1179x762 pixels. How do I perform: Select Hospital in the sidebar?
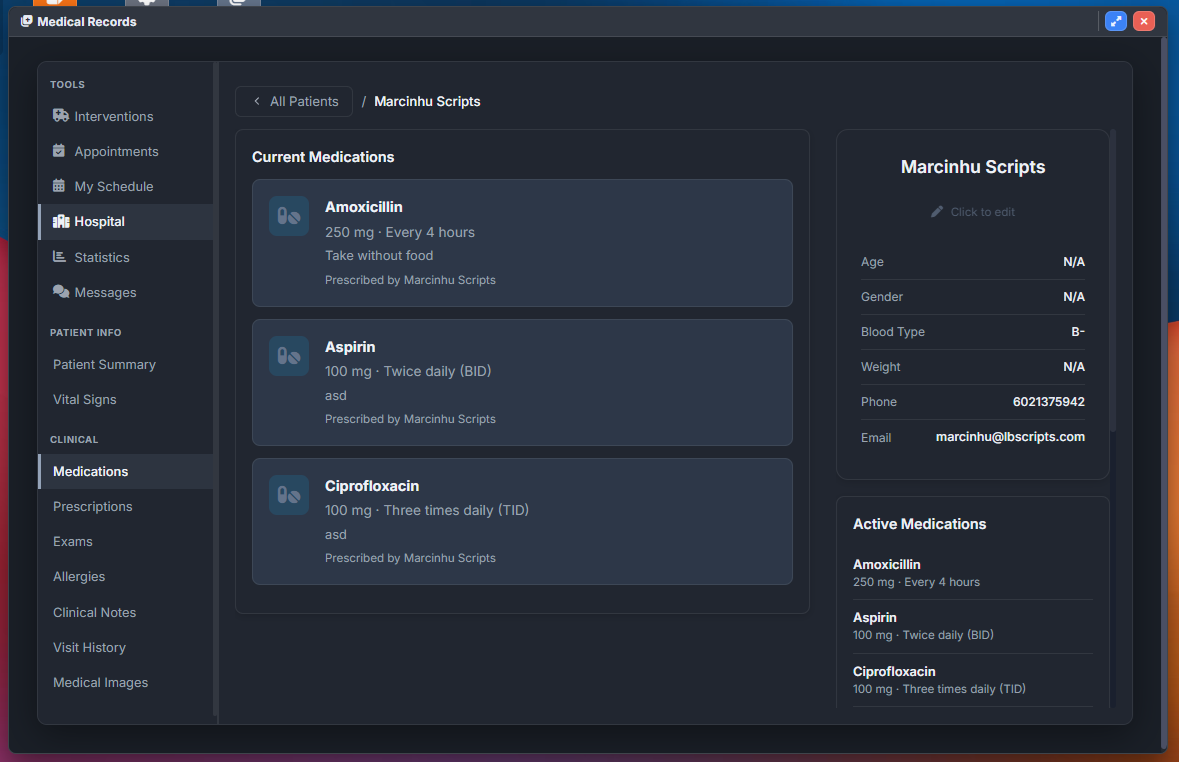(x=126, y=222)
